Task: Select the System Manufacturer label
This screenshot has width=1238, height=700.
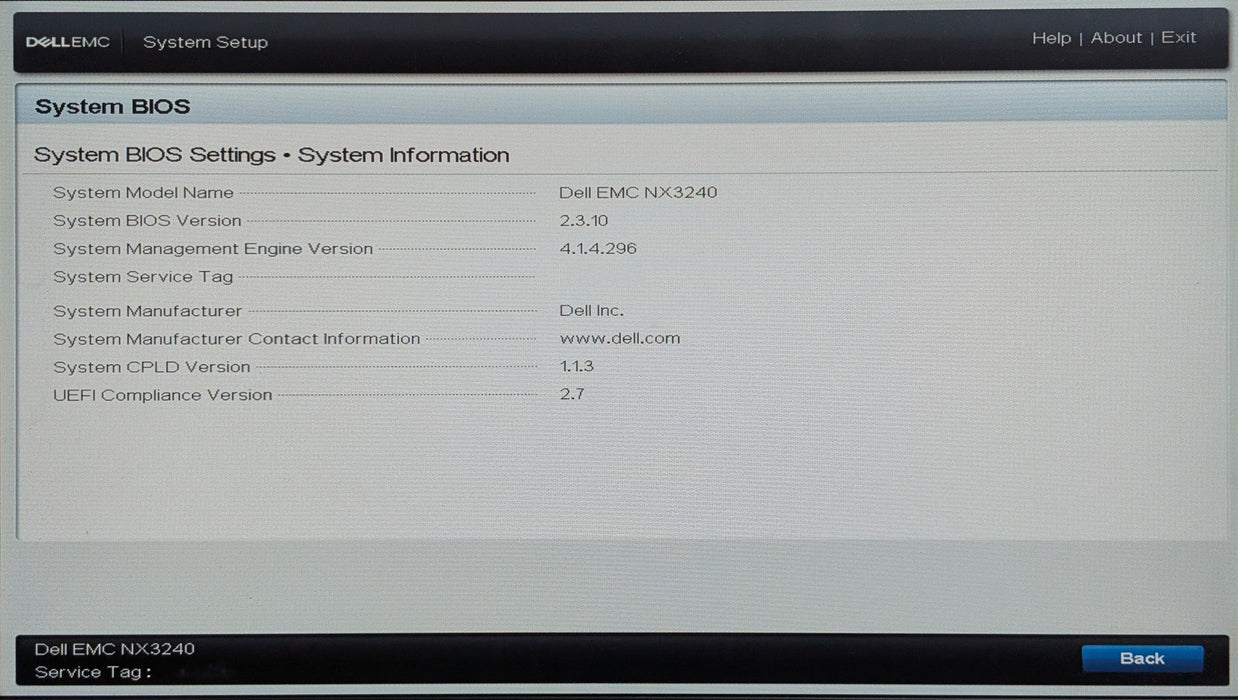Action: 147,311
